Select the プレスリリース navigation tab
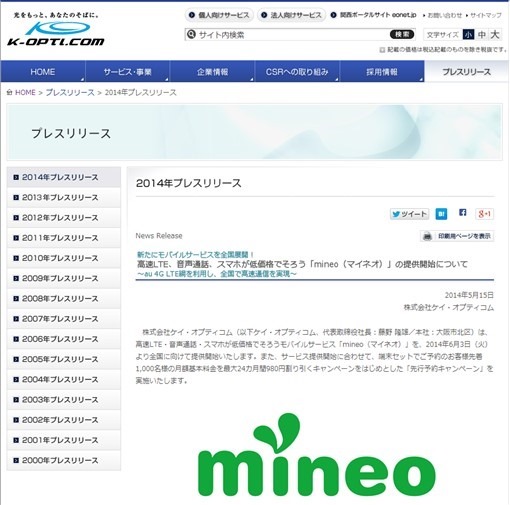510x505 pixels. click(x=466, y=72)
